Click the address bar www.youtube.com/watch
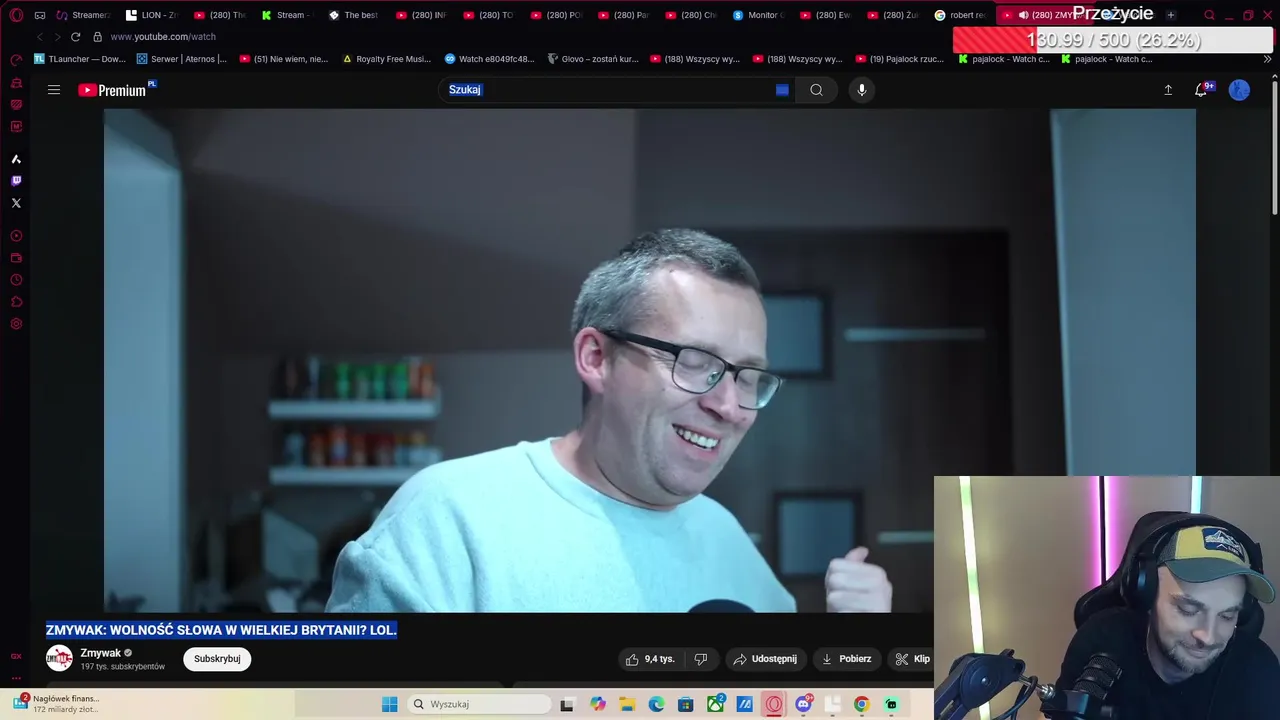 pyautogui.click(x=163, y=37)
